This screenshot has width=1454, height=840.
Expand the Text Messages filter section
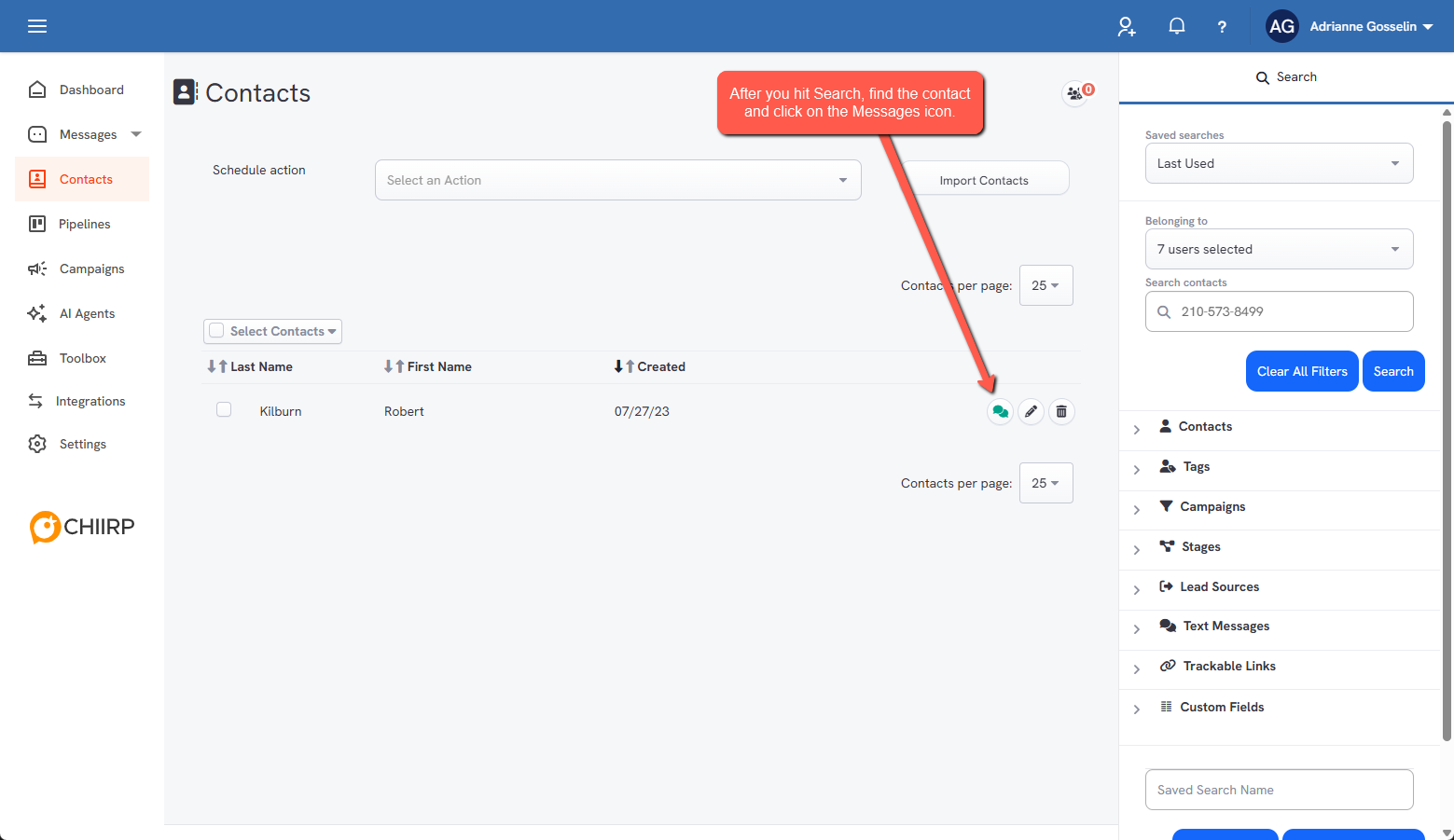pyautogui.click(x=1226, y=627)
